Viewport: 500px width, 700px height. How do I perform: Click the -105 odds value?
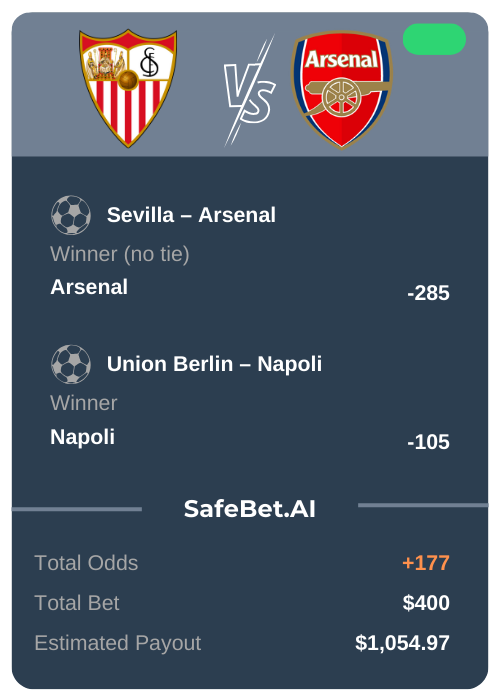(x=428, y=442)
